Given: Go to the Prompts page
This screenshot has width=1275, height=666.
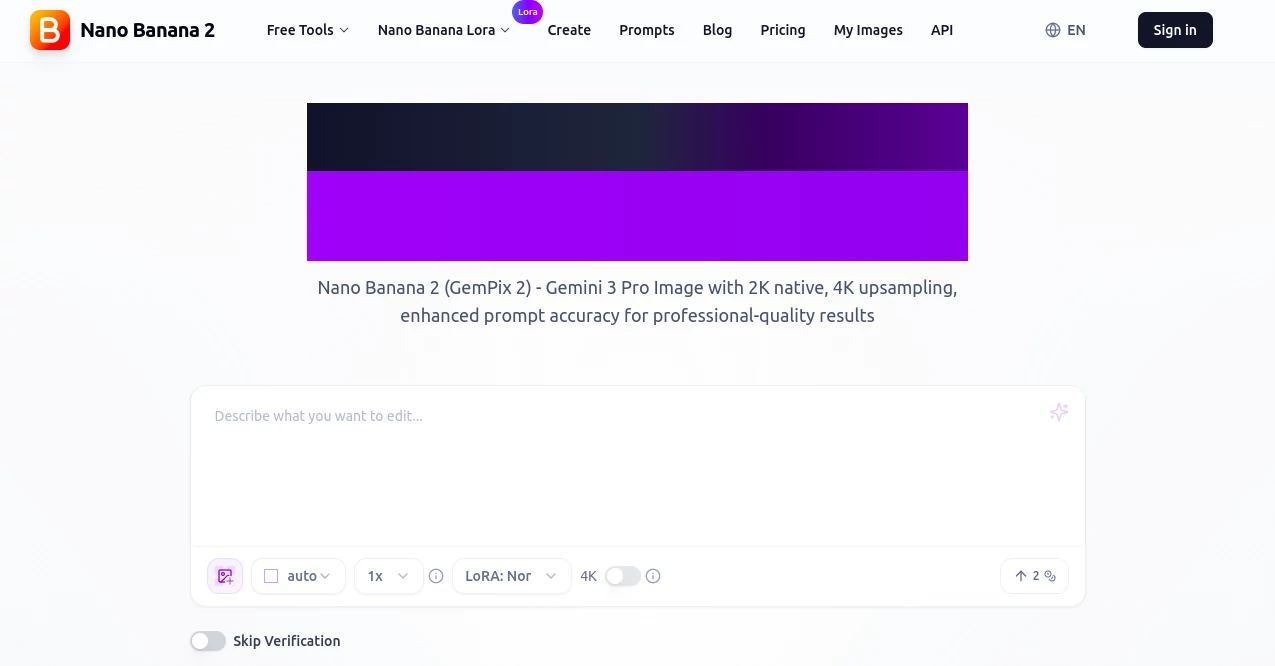Looking at the screenshot, I should click(x=646, y=30).
